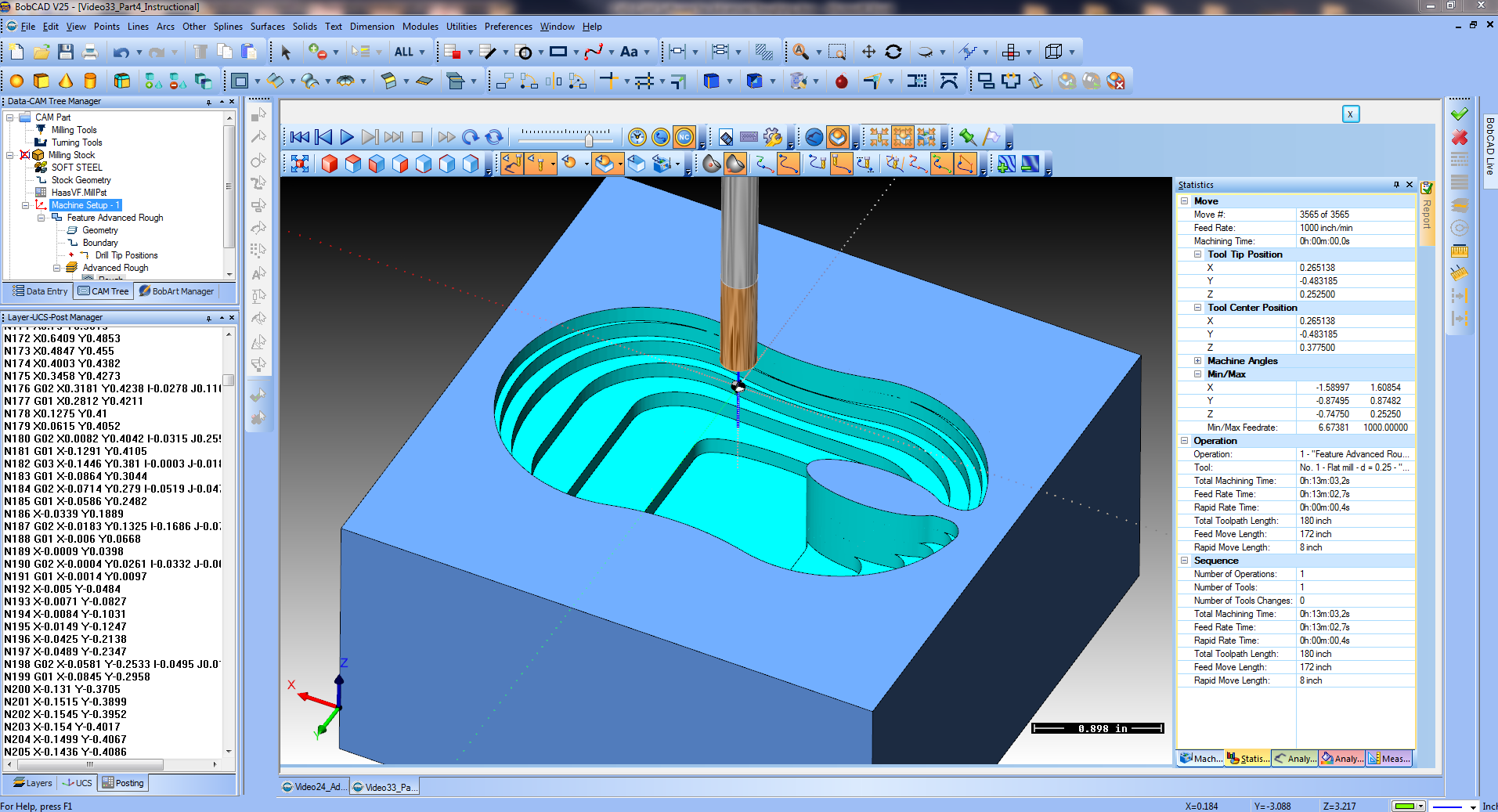Viewport: 1498px width, 812px height.
Task: Click the Undo arrow icon
Action: pyautogui.click(x=121, y=52)
